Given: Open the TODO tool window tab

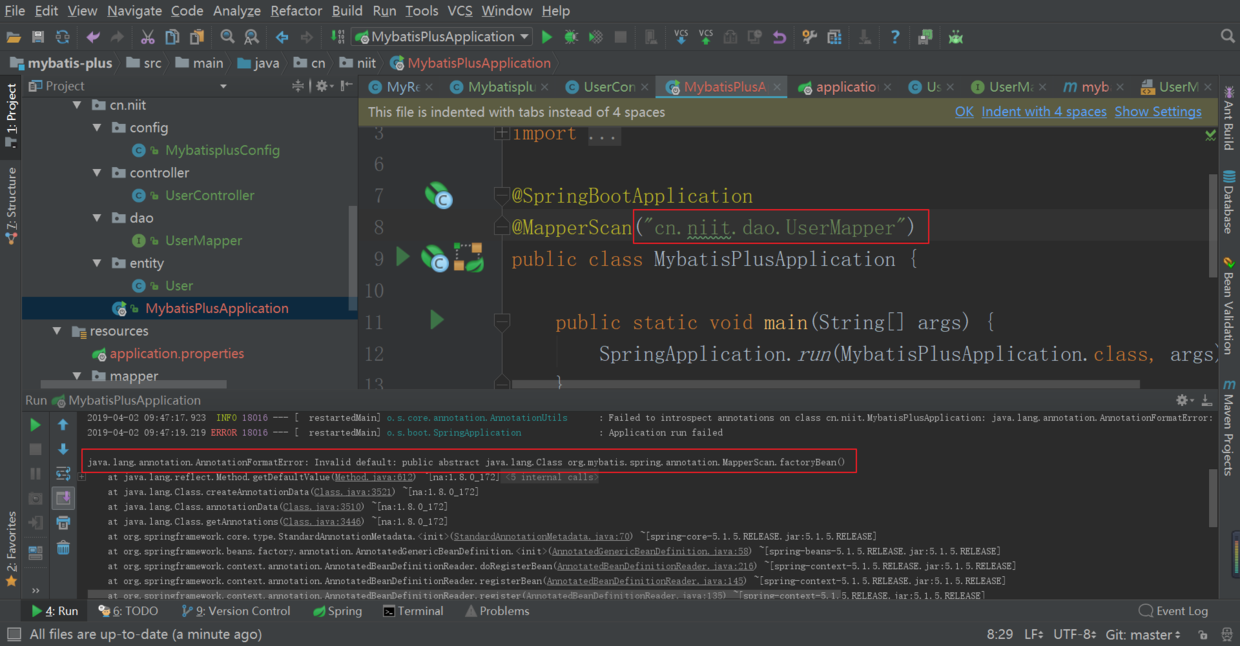Looking at the screenshot, I should [x=128, y=611].
